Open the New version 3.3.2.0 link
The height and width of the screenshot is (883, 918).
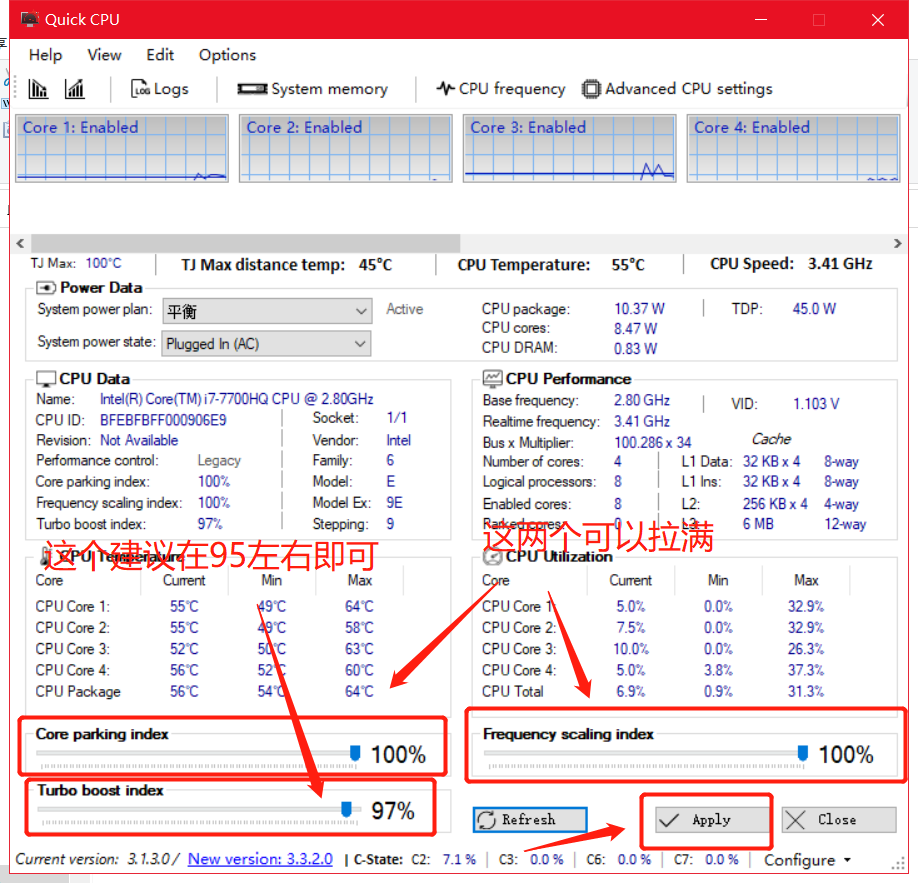[x=260, y=859]
